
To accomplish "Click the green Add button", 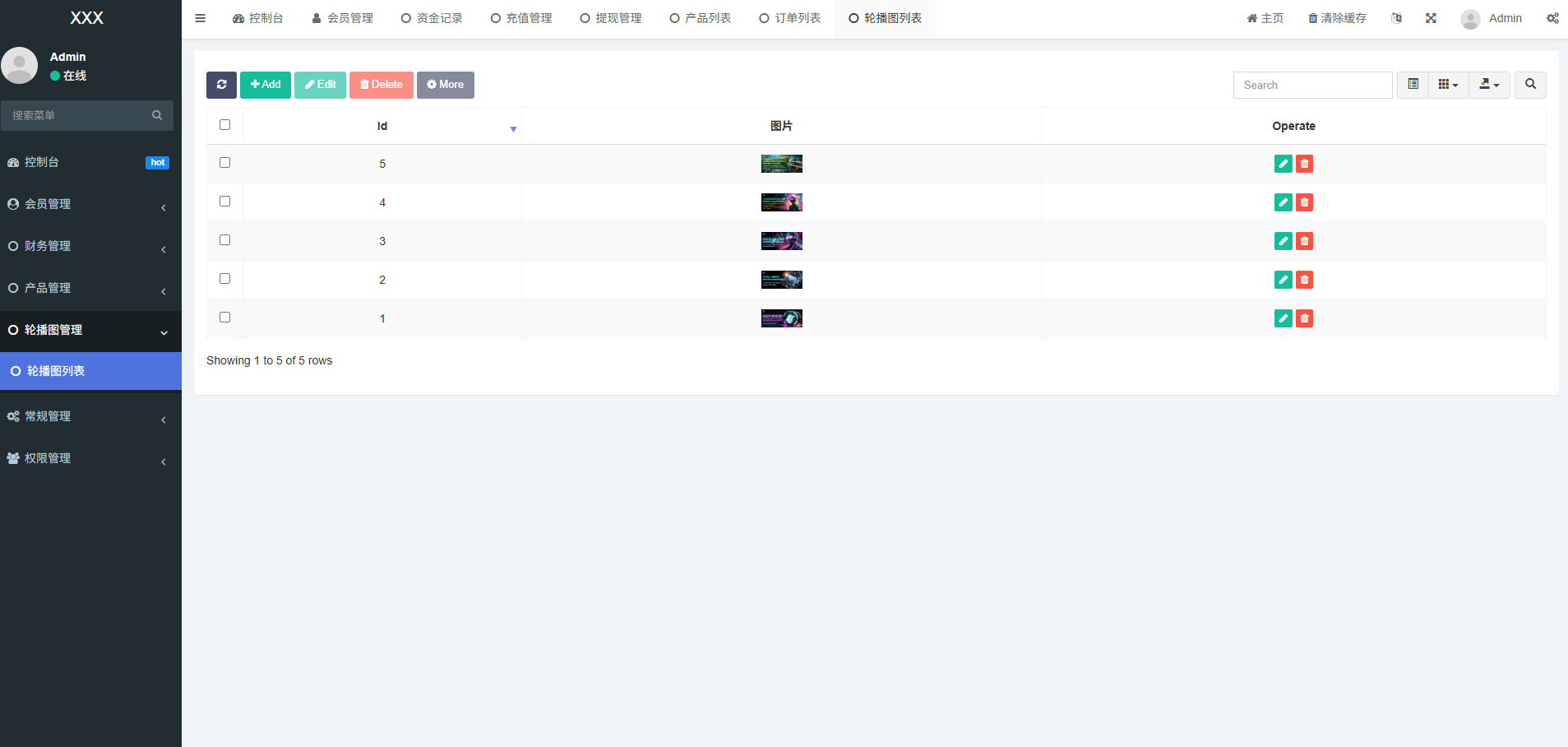I will (x=266, y=85).
